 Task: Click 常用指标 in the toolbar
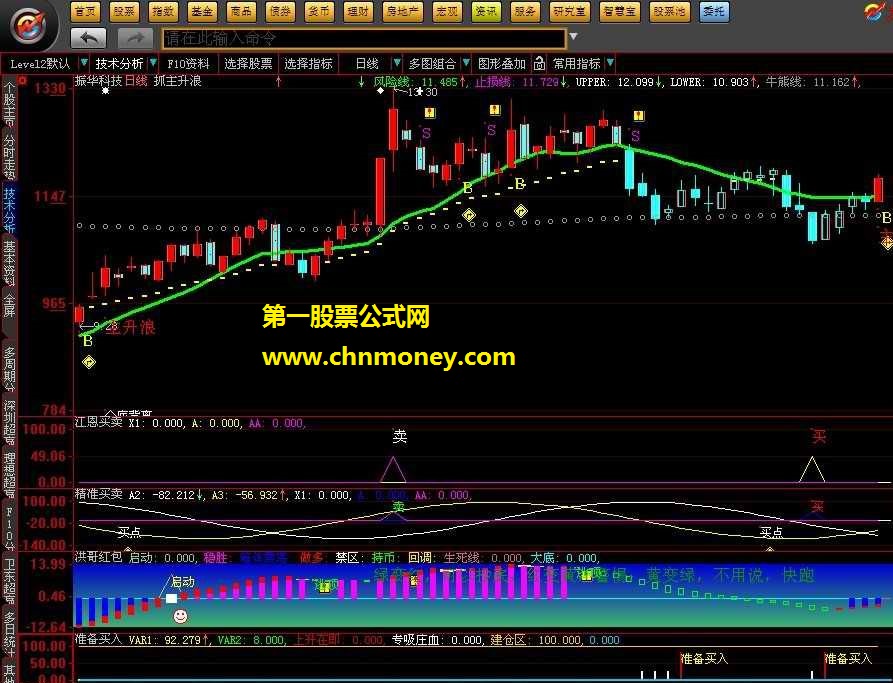point(576,63)
